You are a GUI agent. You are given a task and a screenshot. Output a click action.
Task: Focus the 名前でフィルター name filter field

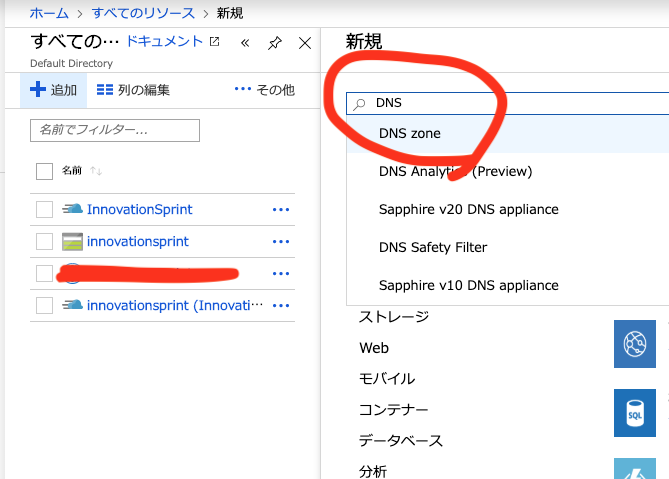pyautogui.click(x=115, y=130)
